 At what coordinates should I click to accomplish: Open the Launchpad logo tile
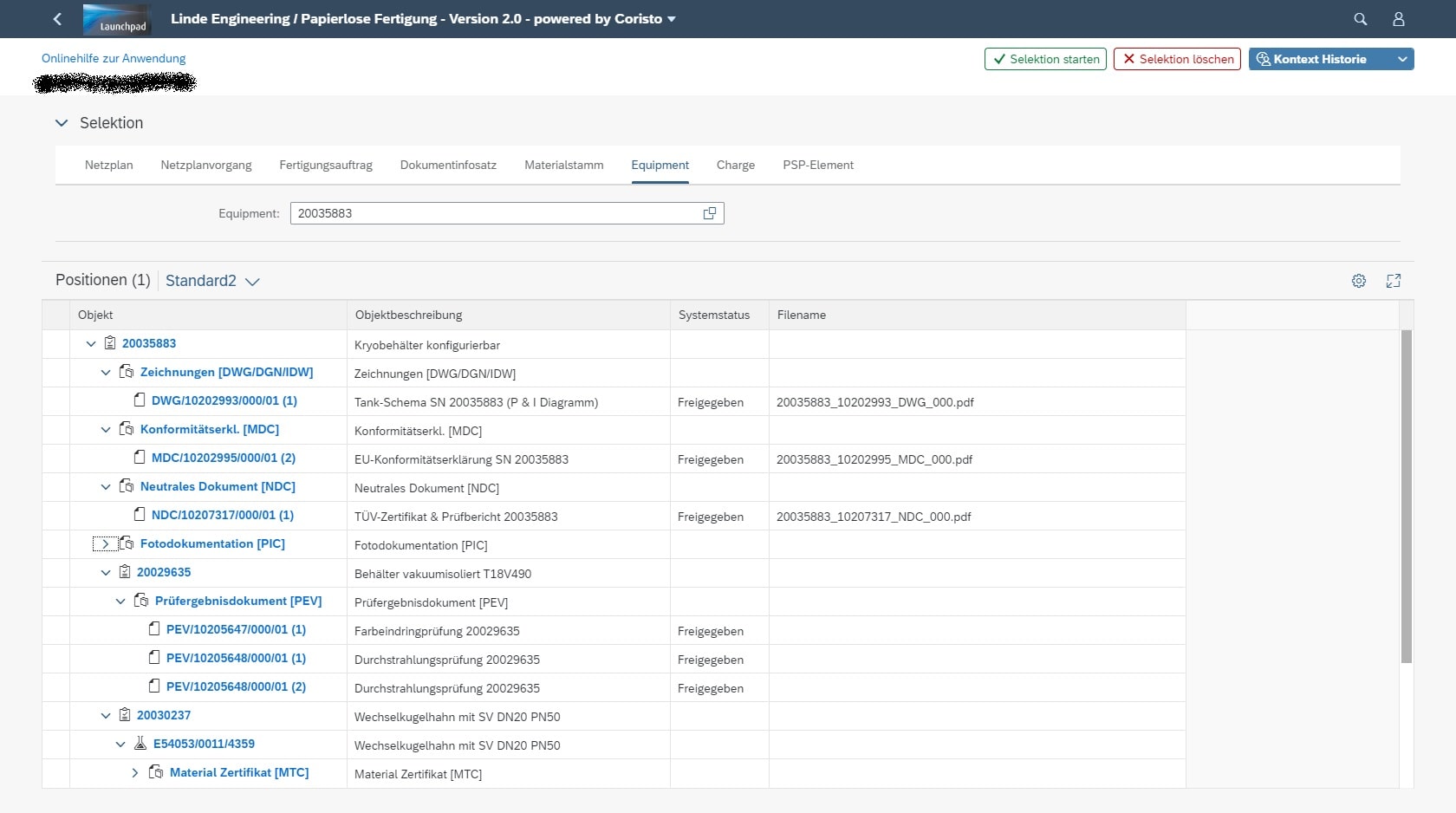tap(117, 19)
